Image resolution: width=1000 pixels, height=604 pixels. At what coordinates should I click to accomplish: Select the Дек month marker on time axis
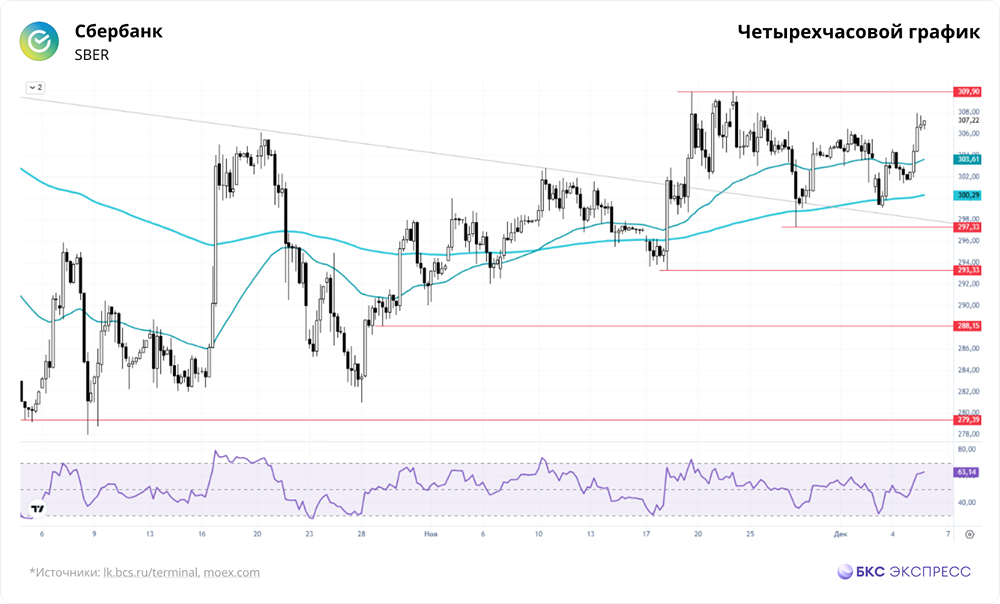[x=840, y=534]
